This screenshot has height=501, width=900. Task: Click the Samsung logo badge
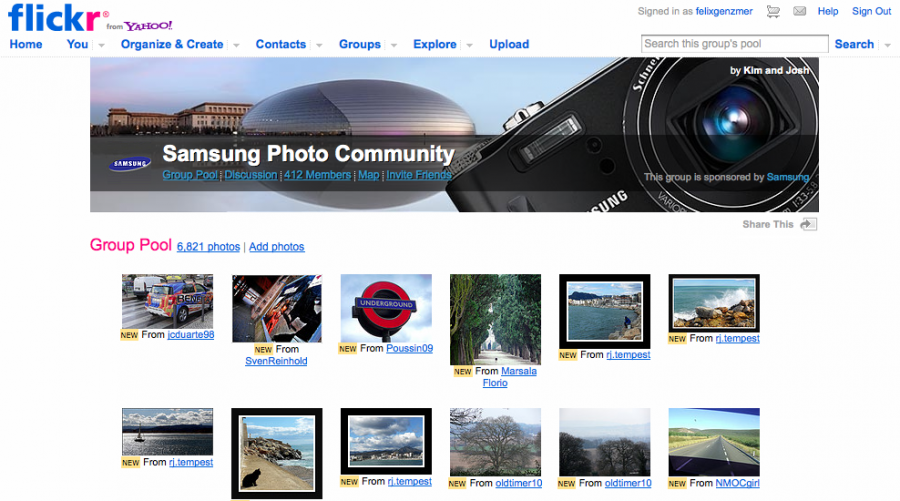[x=130, y=164]
